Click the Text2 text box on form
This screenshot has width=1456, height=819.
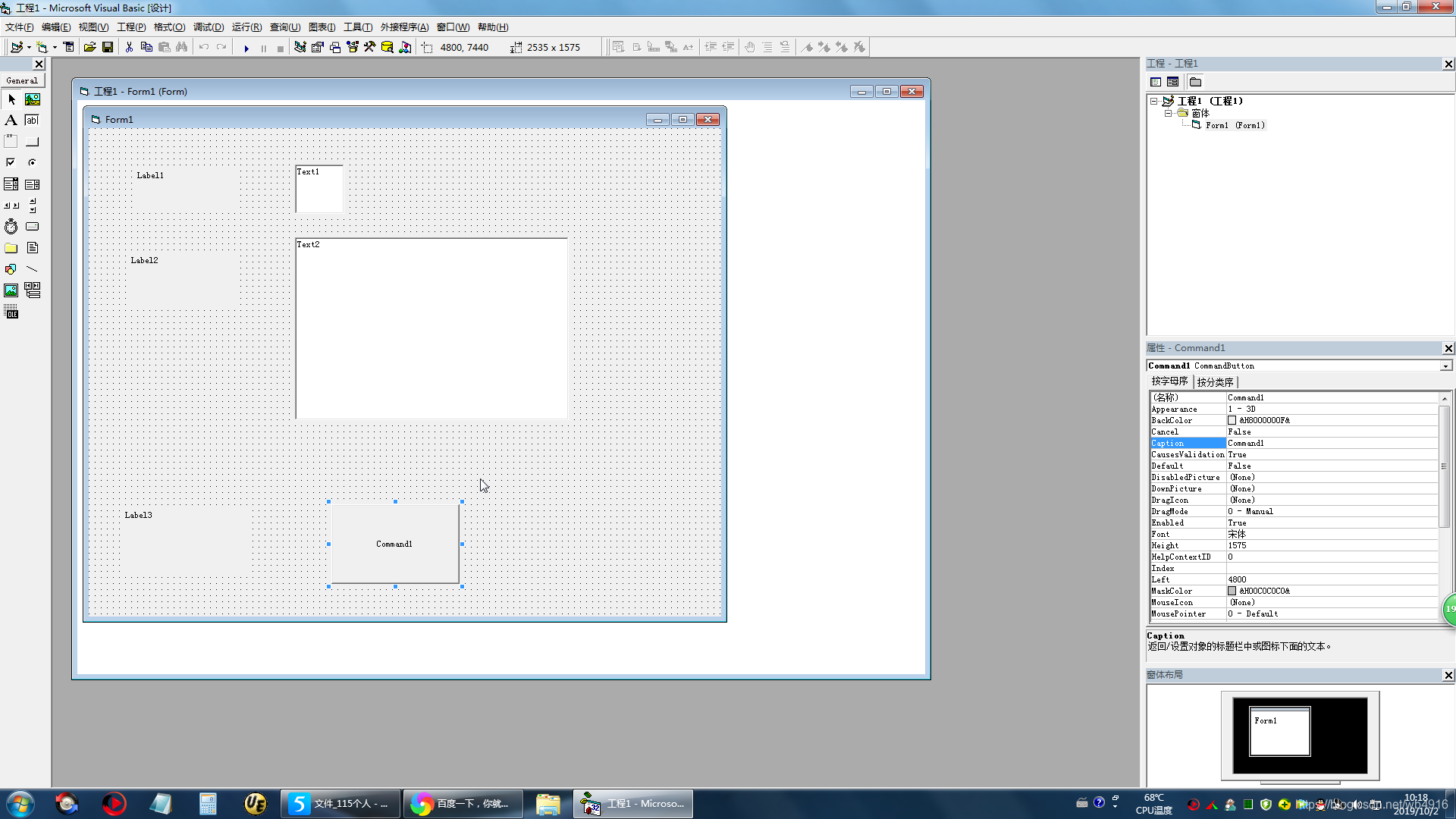[431, 328]
